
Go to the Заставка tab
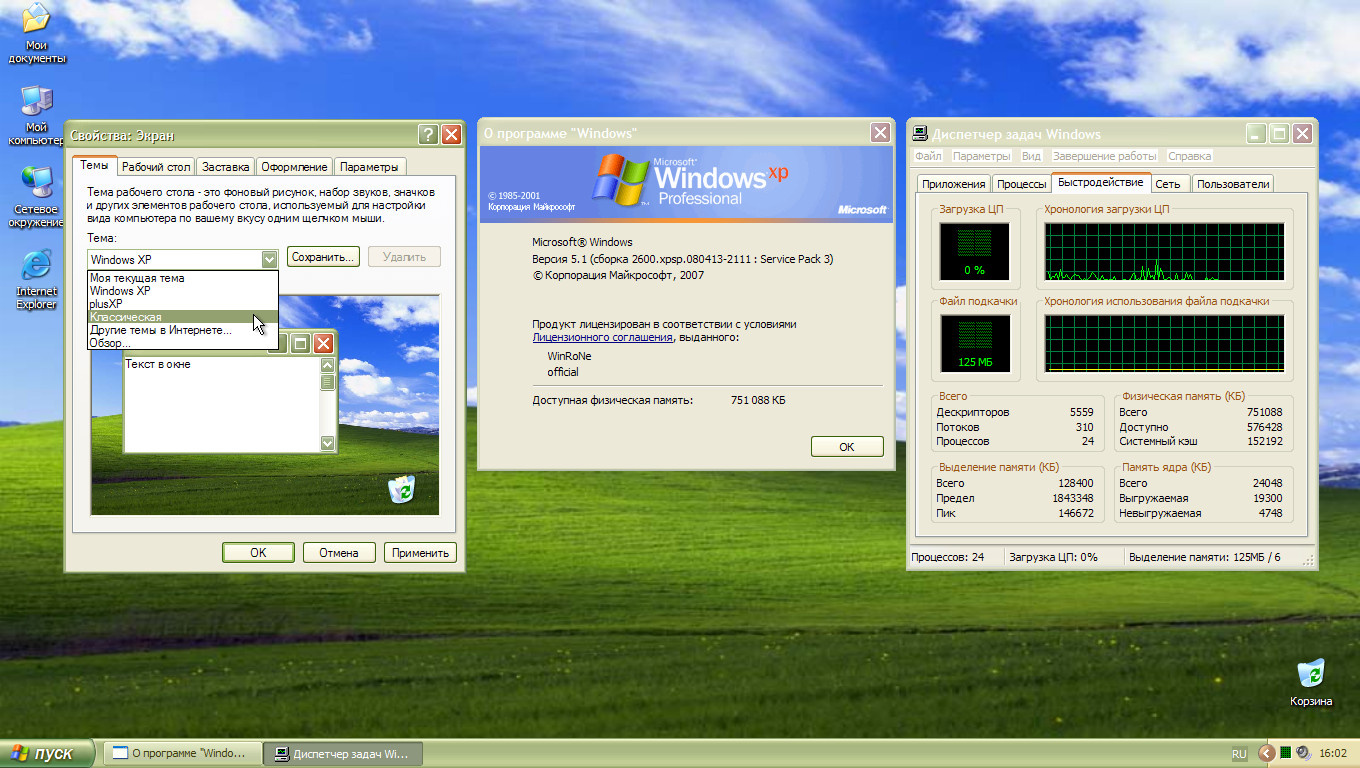pos(225,167)
